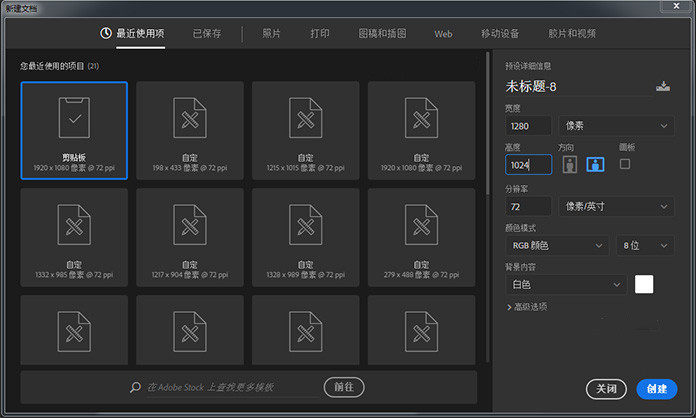The image size is (696, 418).
Task: Select the custom 1217 x 904 preset
Action: click(190, 237)
